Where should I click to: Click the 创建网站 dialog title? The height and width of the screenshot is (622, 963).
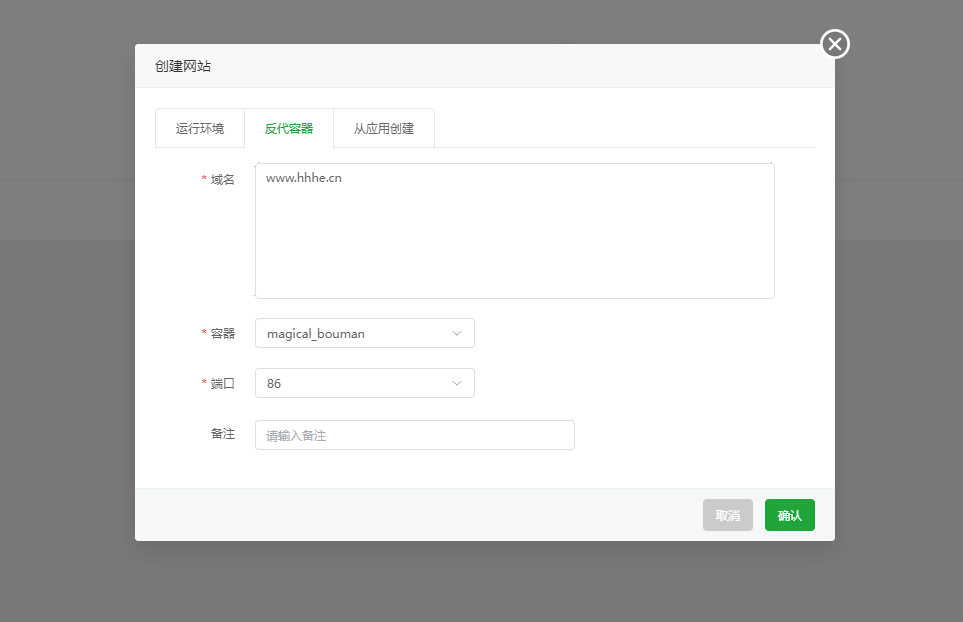coord(183,66)
